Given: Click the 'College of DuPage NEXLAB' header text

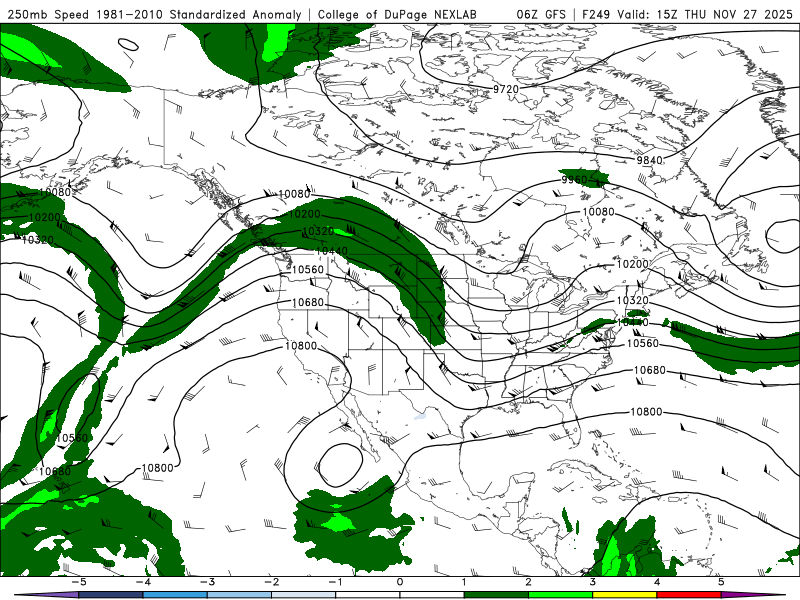Looking at the screenshot, I should point(397,14).
